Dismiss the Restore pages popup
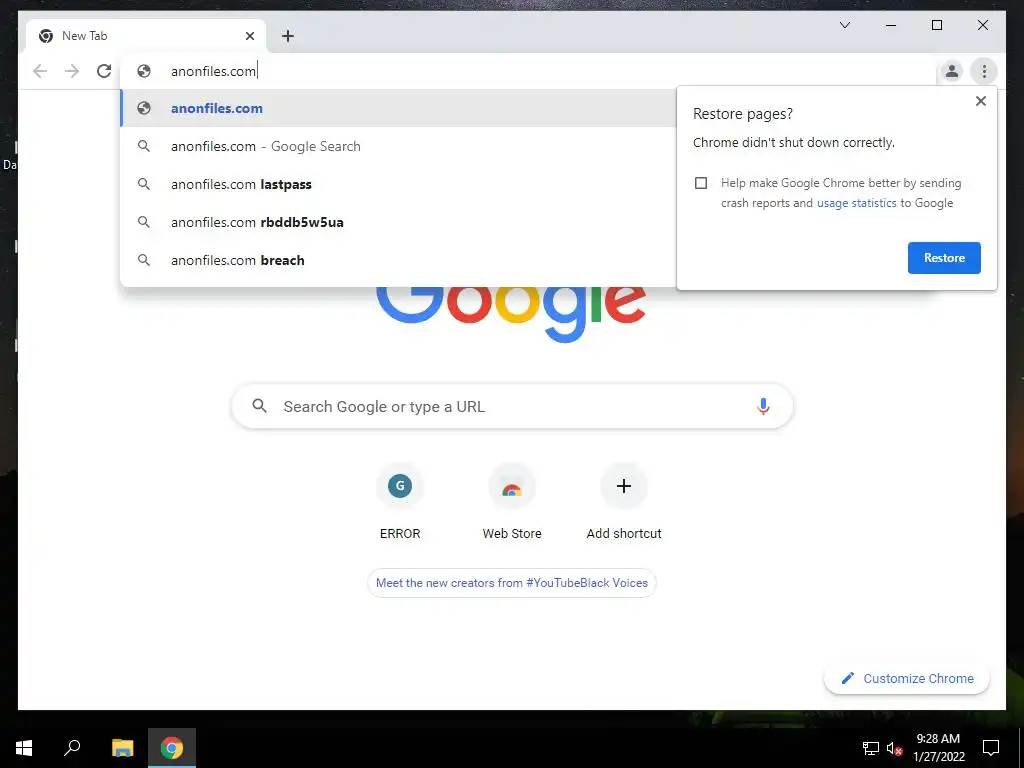The height and width of the screenshot is (768, 1024). tap(980, 101)
